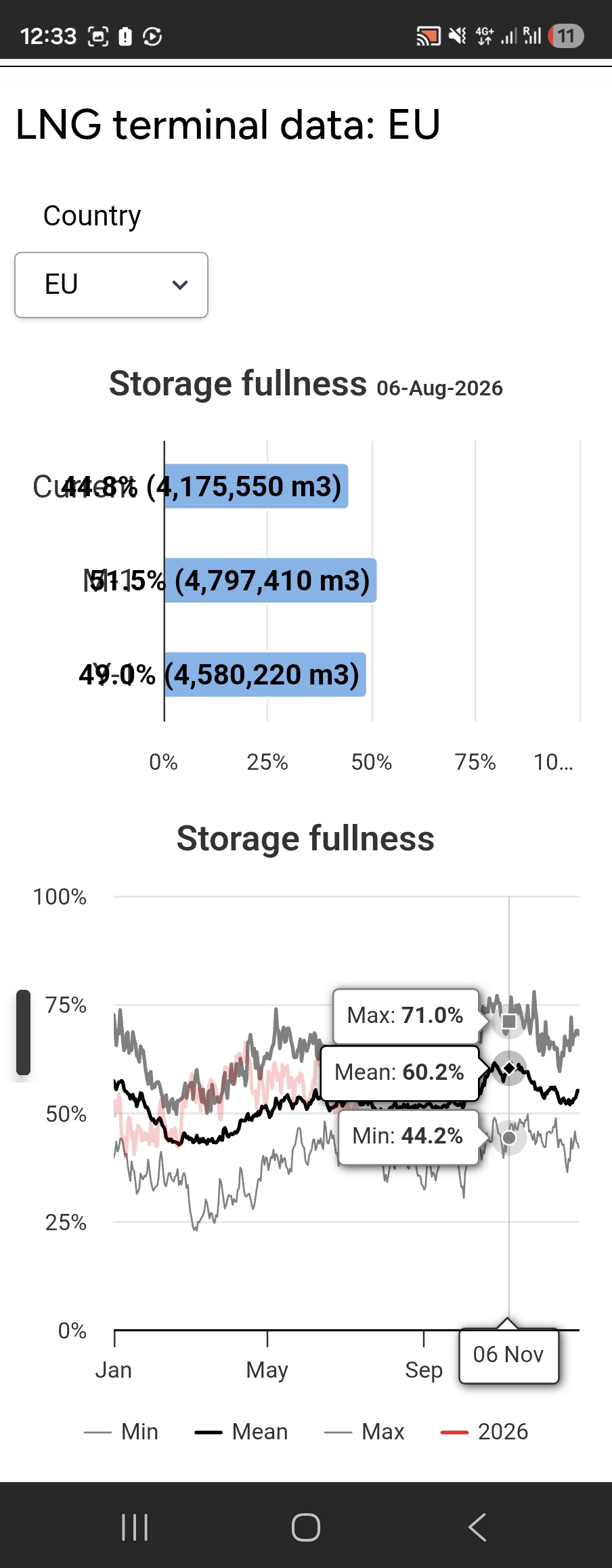Toggle the Max series legend entry
Image resolution: width=612 pixels, height=1568 pixels.
(x=364, y=1431)
